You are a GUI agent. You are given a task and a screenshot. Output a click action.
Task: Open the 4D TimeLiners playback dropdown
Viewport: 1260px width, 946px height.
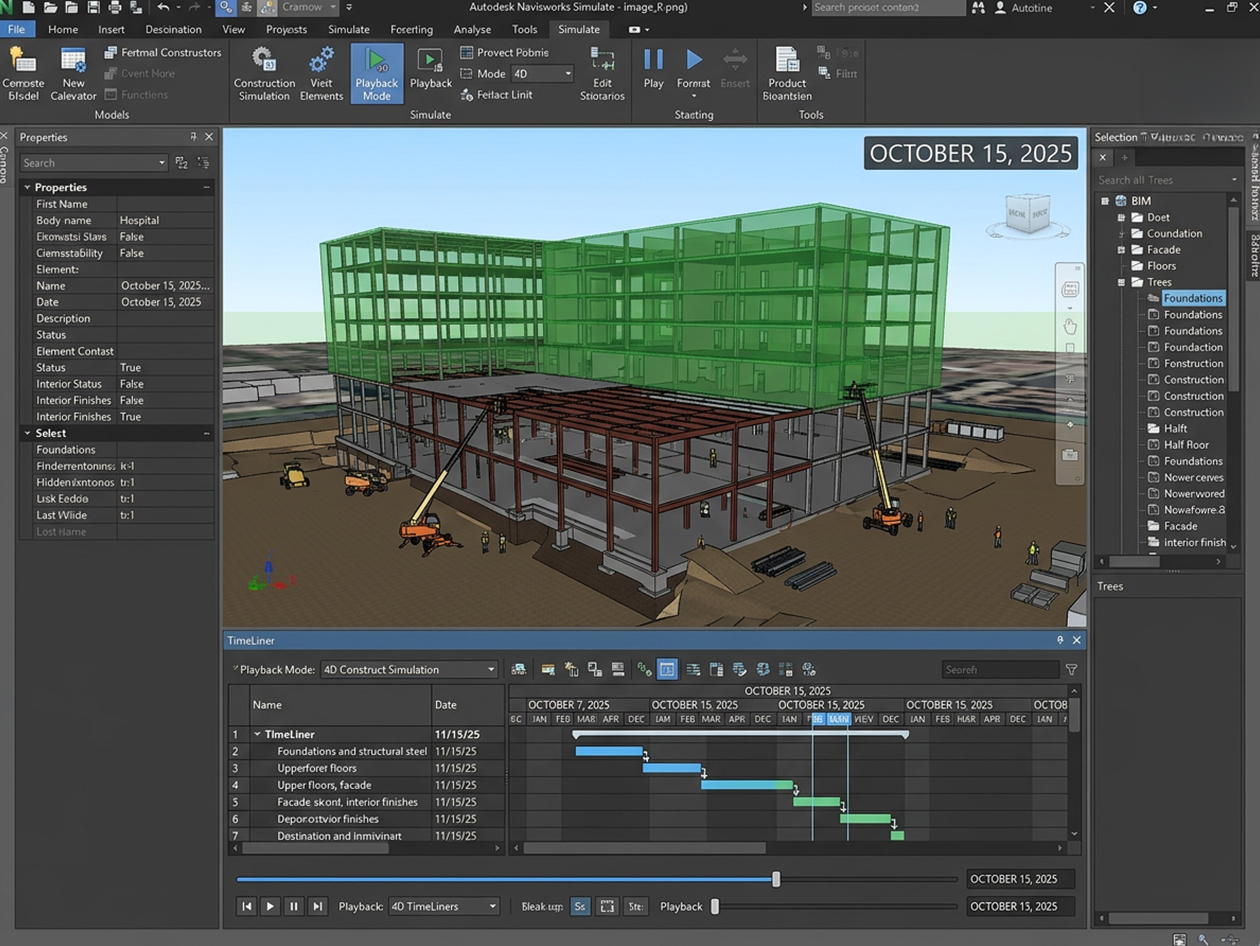(444, 906)
